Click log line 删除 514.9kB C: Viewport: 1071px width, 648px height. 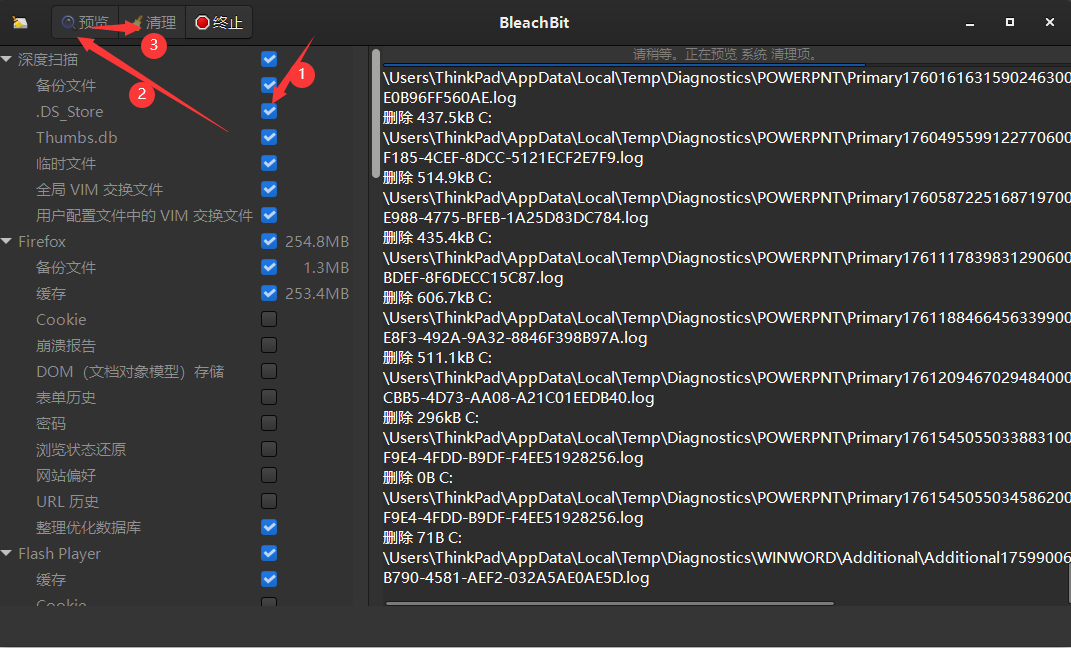437,178
